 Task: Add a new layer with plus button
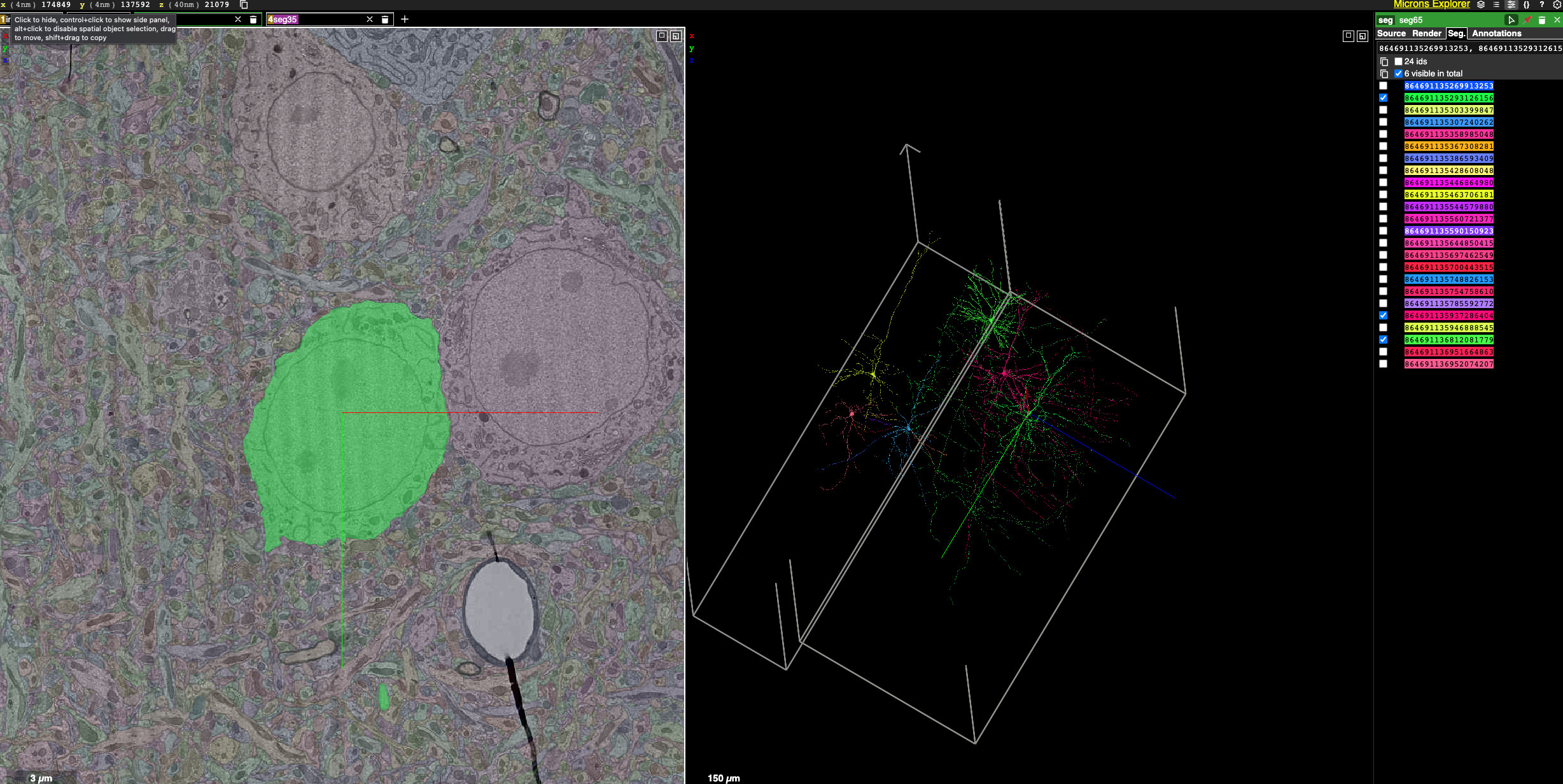click(x=405, y=20)
